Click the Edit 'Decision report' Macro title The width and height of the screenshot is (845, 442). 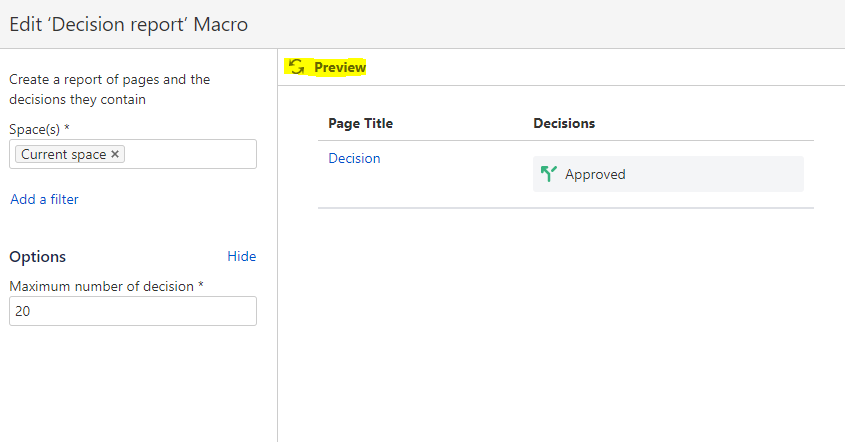(129, 24)
